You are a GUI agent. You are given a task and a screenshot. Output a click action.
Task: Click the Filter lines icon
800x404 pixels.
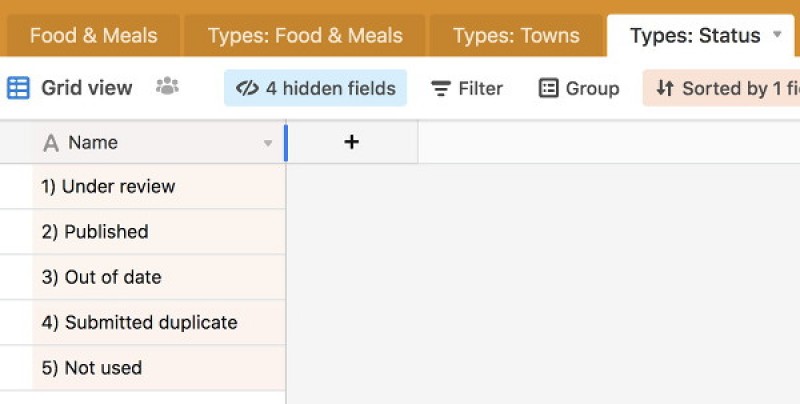tap(440, 89)
